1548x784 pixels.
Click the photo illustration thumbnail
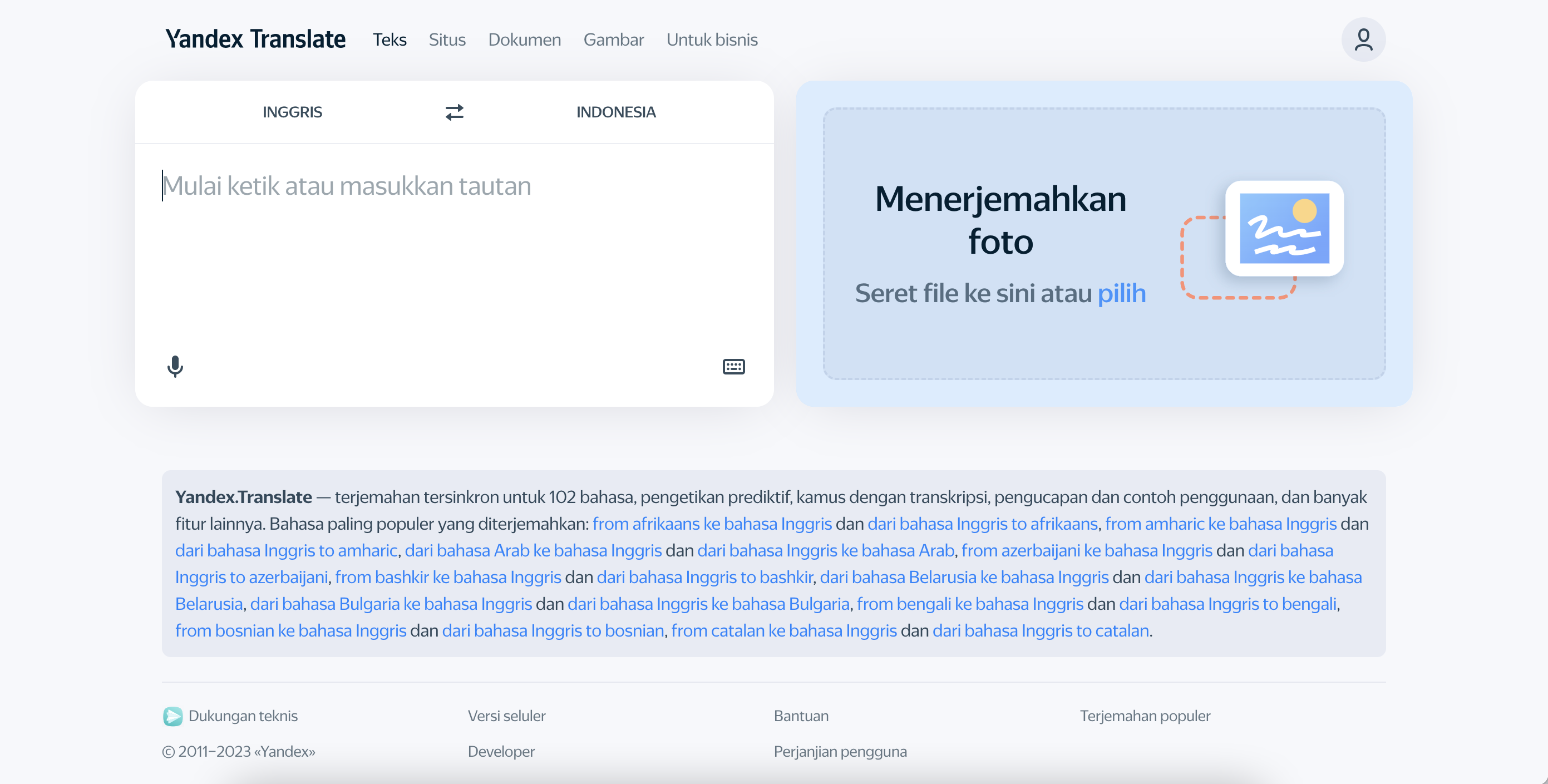coord(1284,228)
